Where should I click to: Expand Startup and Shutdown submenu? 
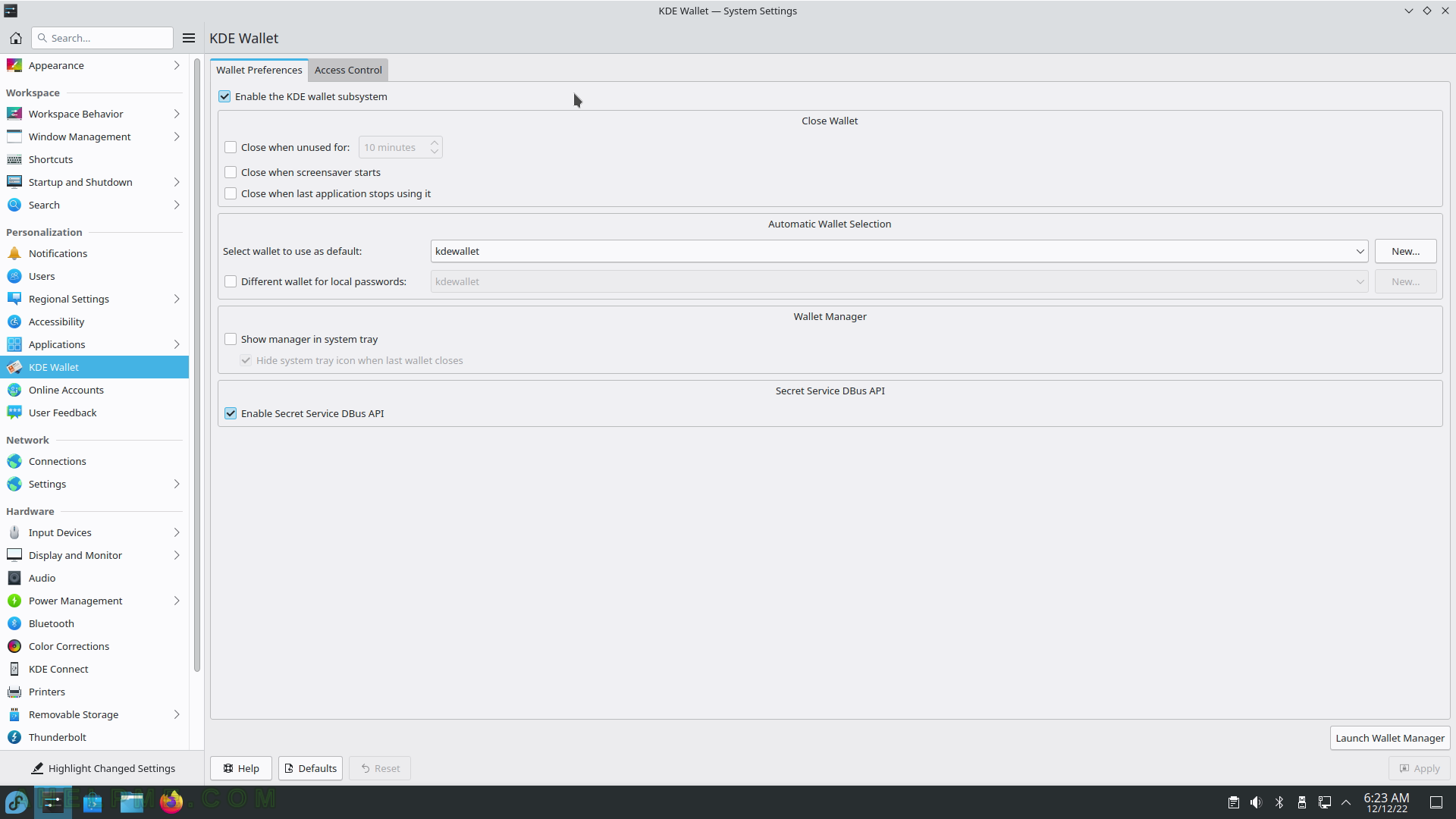coord(177,182)
